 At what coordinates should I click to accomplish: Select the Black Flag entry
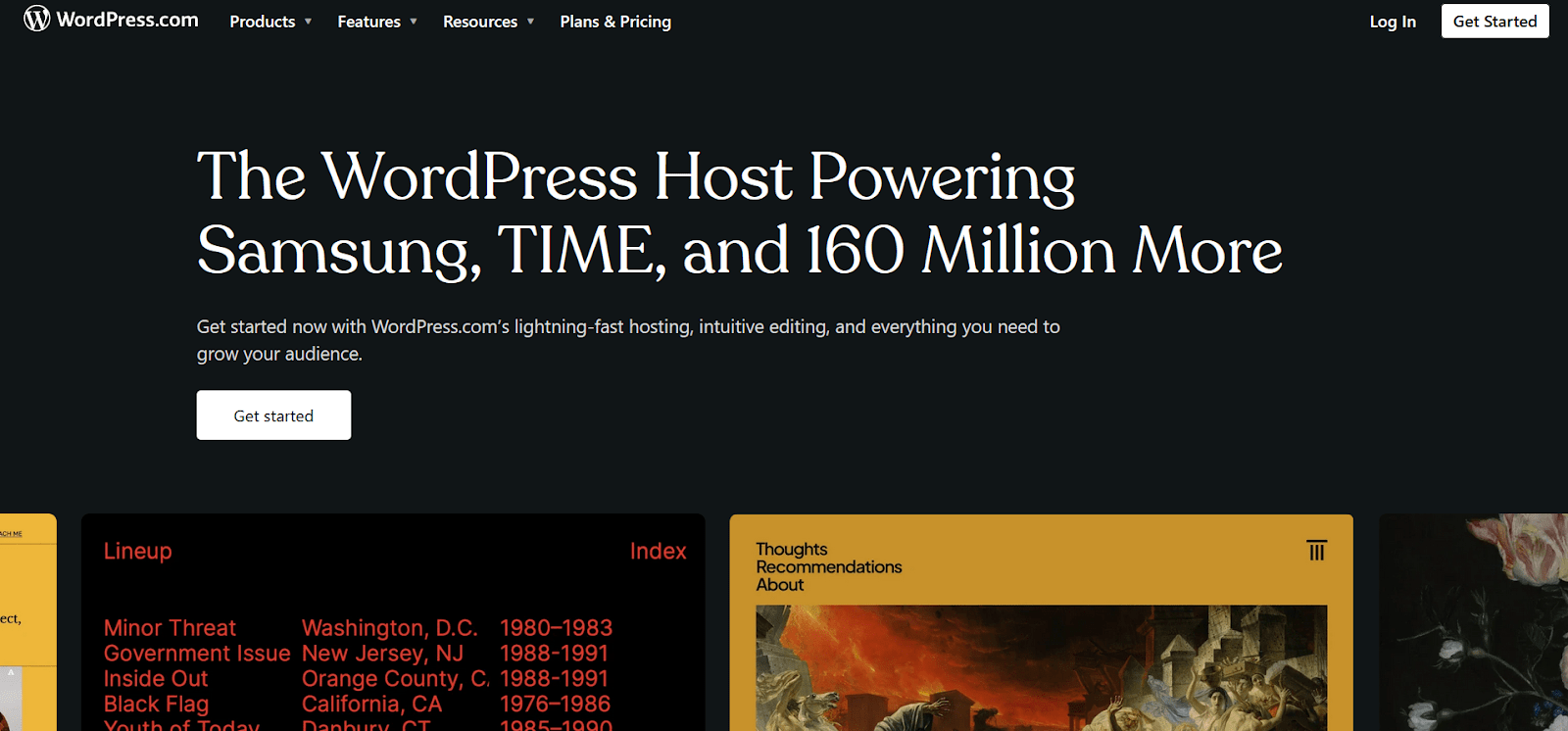click(x=157, y=705)
